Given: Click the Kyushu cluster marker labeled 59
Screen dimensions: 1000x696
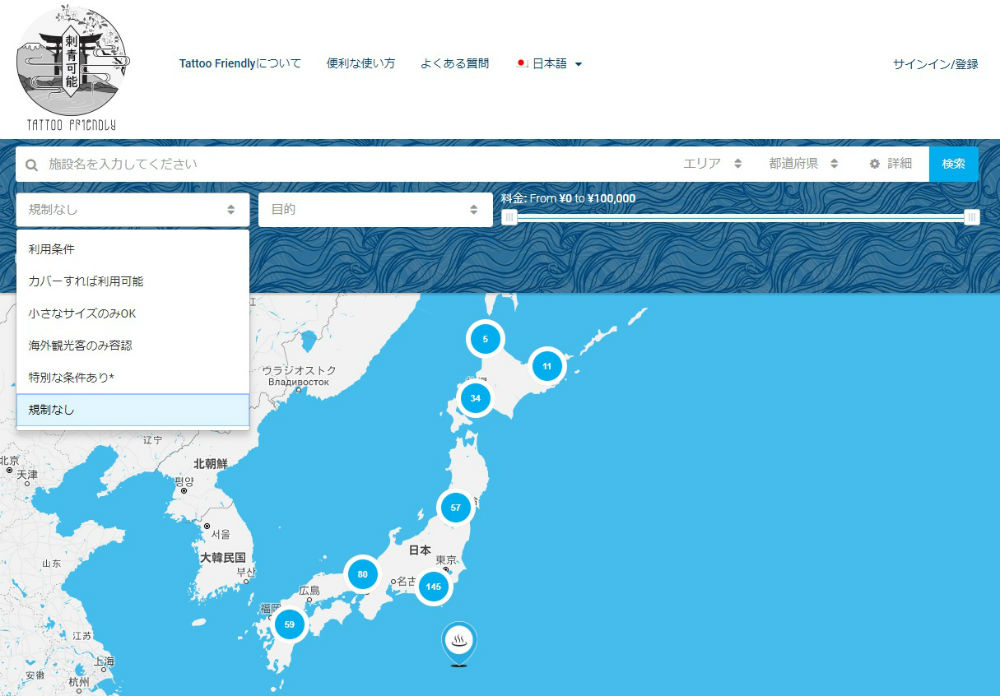Looking at the screenshot, I should point(289,624).
